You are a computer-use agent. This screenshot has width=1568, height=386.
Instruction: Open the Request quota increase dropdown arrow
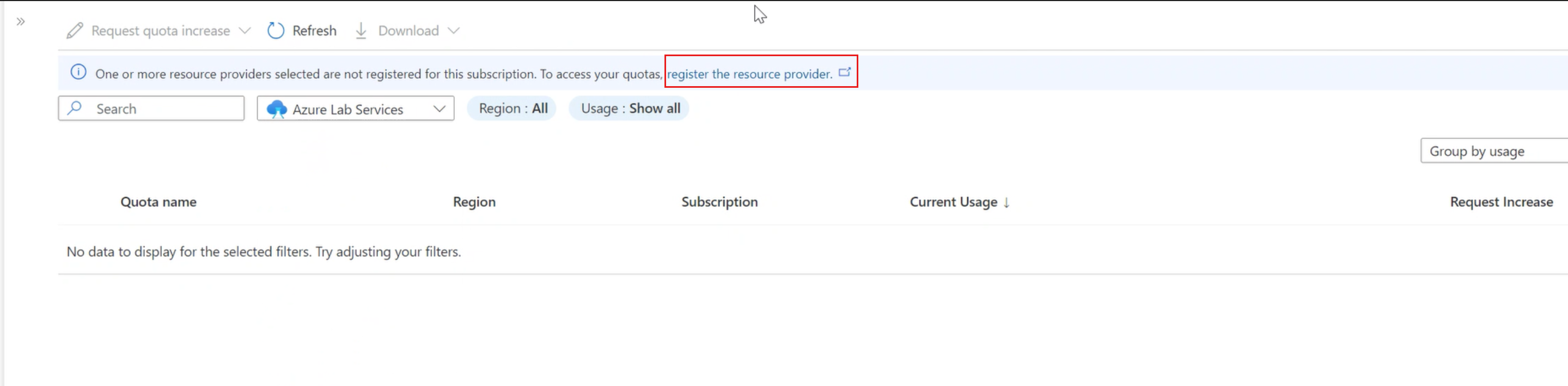(245, 31)
